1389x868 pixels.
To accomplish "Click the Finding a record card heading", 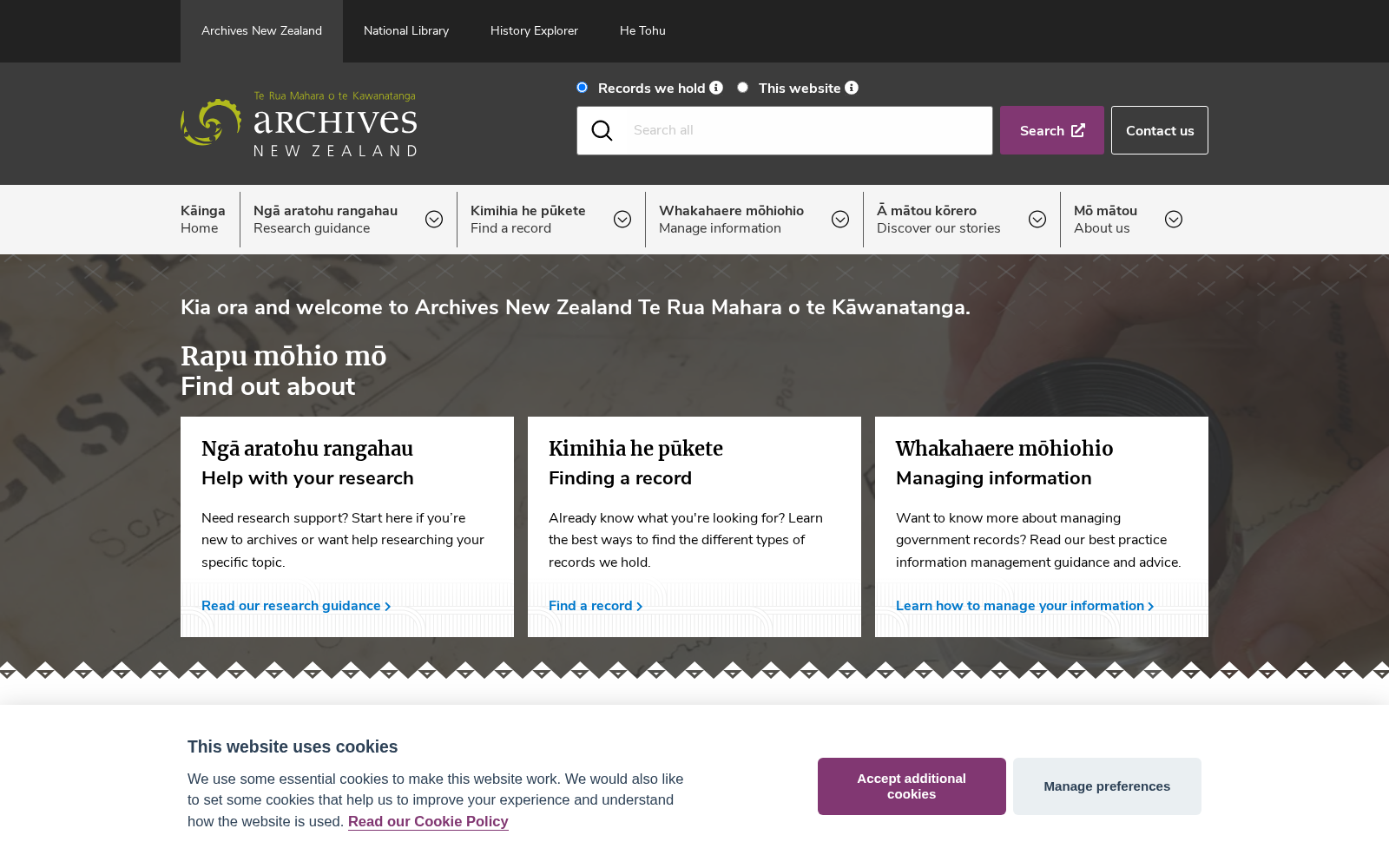I will 620,478.
